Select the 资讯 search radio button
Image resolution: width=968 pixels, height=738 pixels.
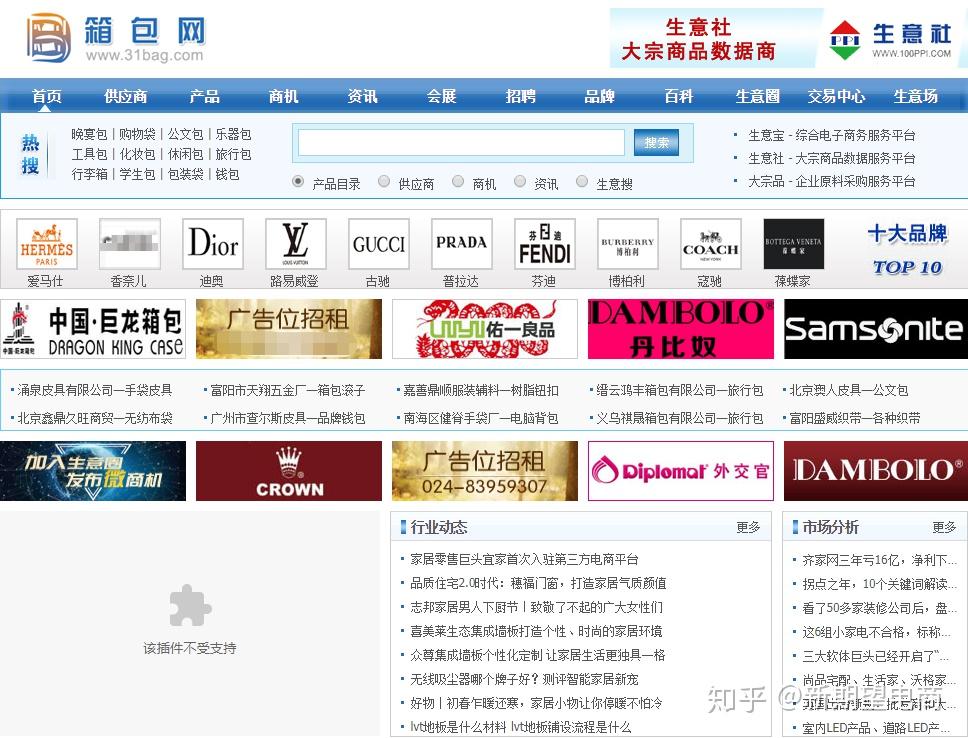click(520, 182)
